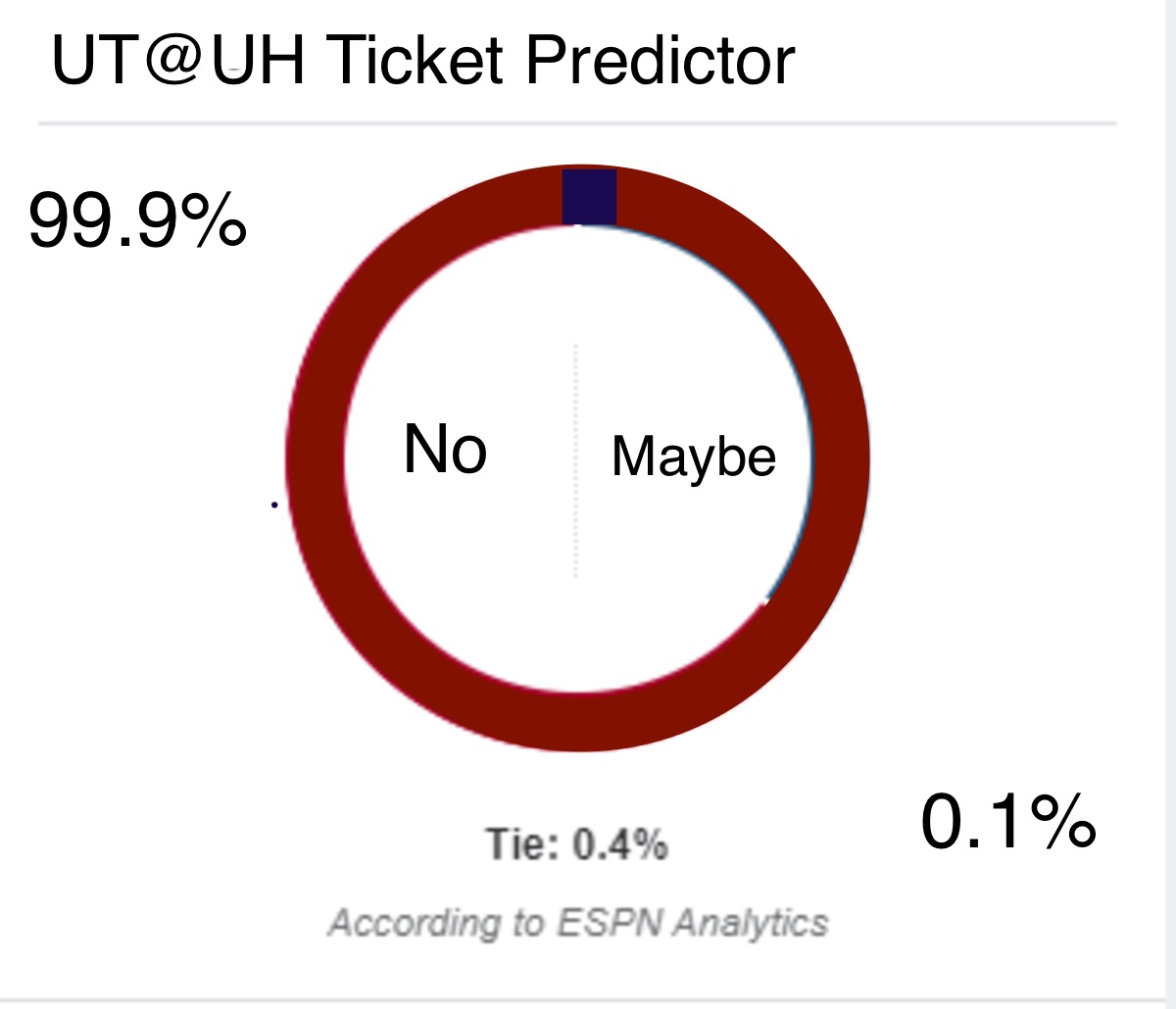Click the 0.1% percentage label
This screenshot has width=1176, height=1009.
1007,821
